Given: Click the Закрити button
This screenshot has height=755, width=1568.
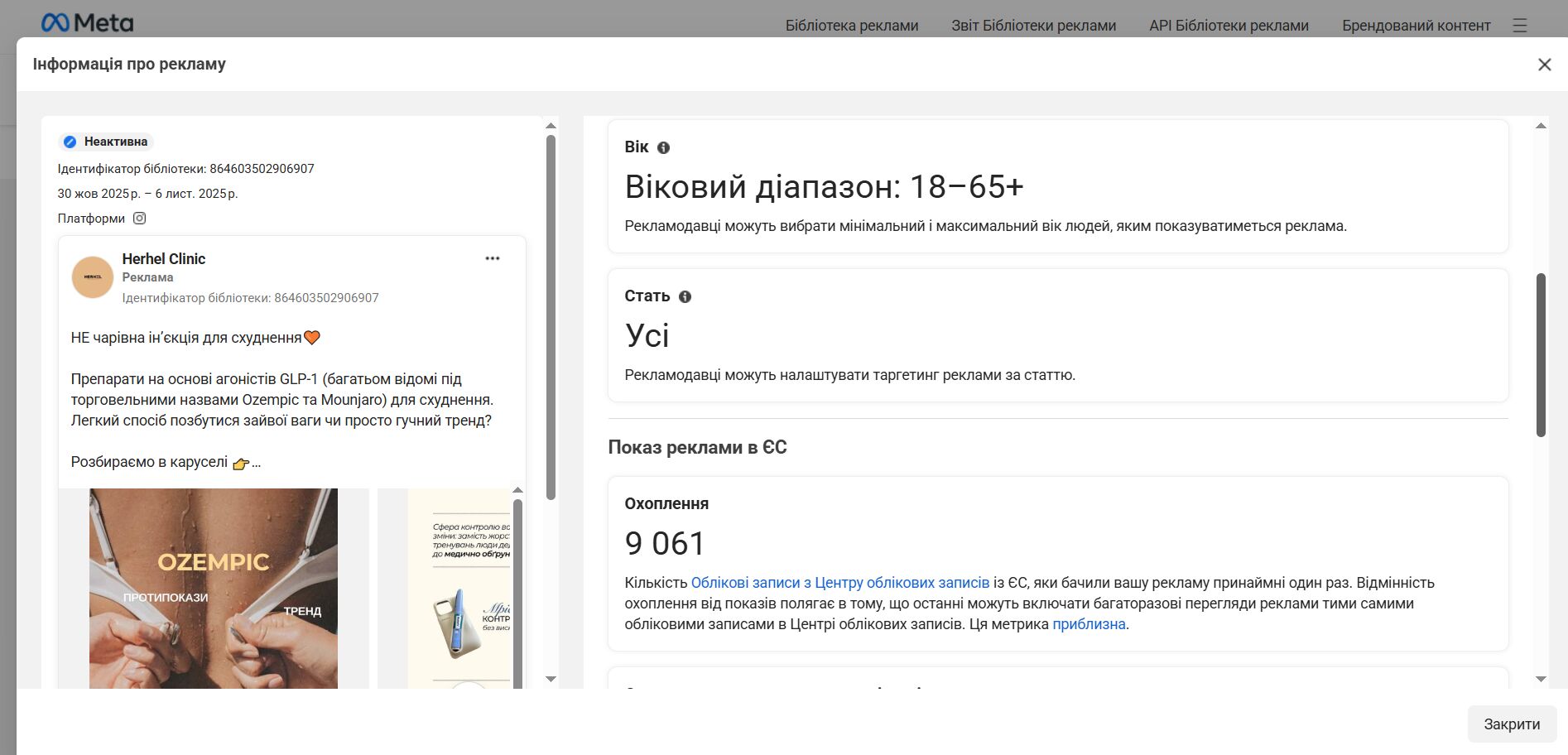Looking at the screenshot, I should (x=1512, y=724).
